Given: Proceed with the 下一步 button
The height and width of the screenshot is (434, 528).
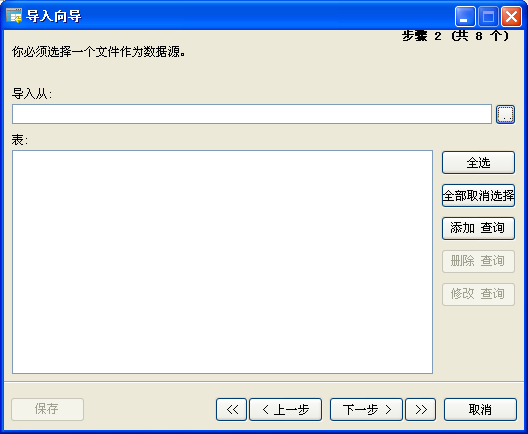Looking at the screenshot, I should (x=366, y=409).
